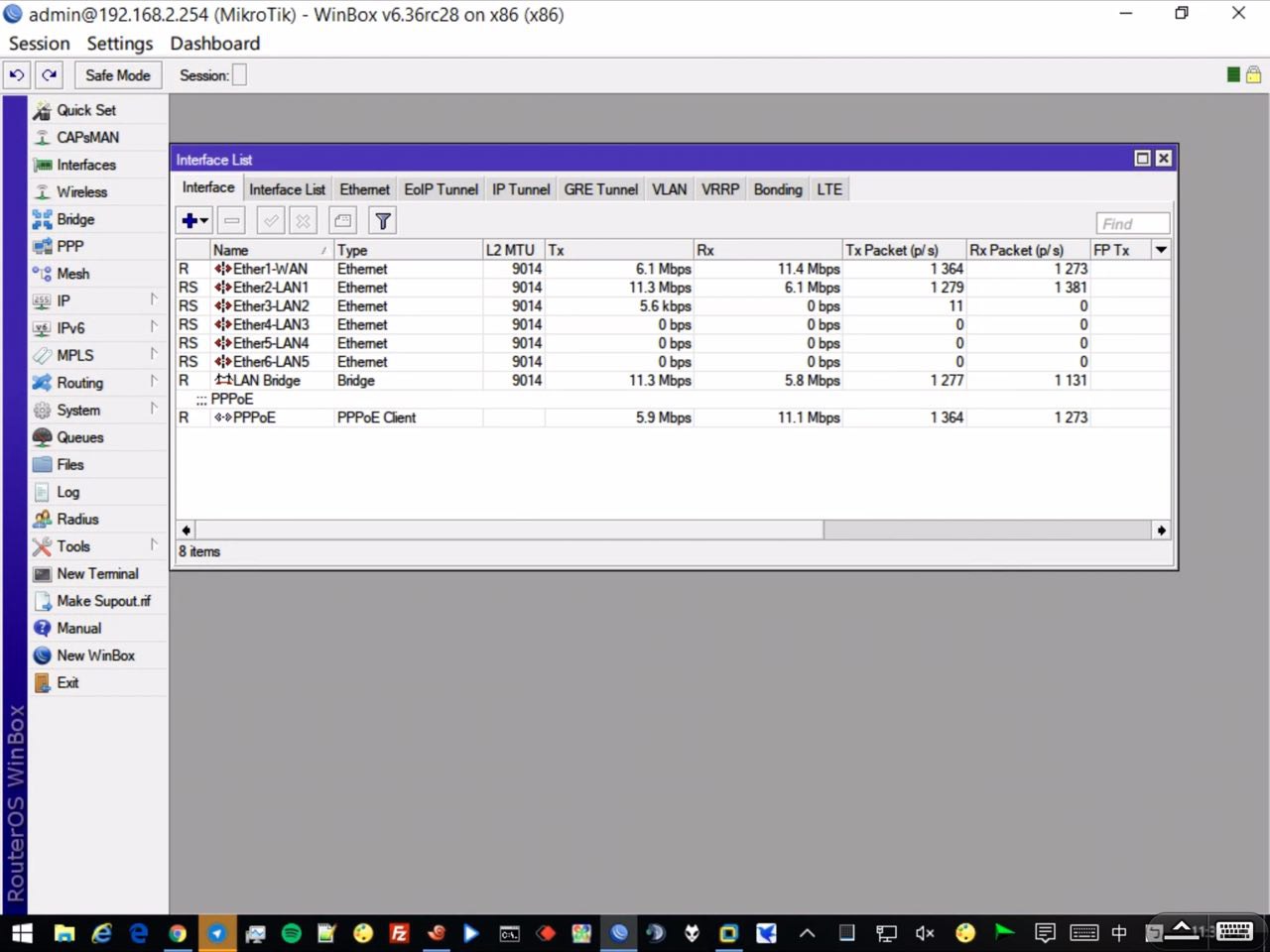Expand the Routing submenu

pyautogui.click(x=79, y=383)
